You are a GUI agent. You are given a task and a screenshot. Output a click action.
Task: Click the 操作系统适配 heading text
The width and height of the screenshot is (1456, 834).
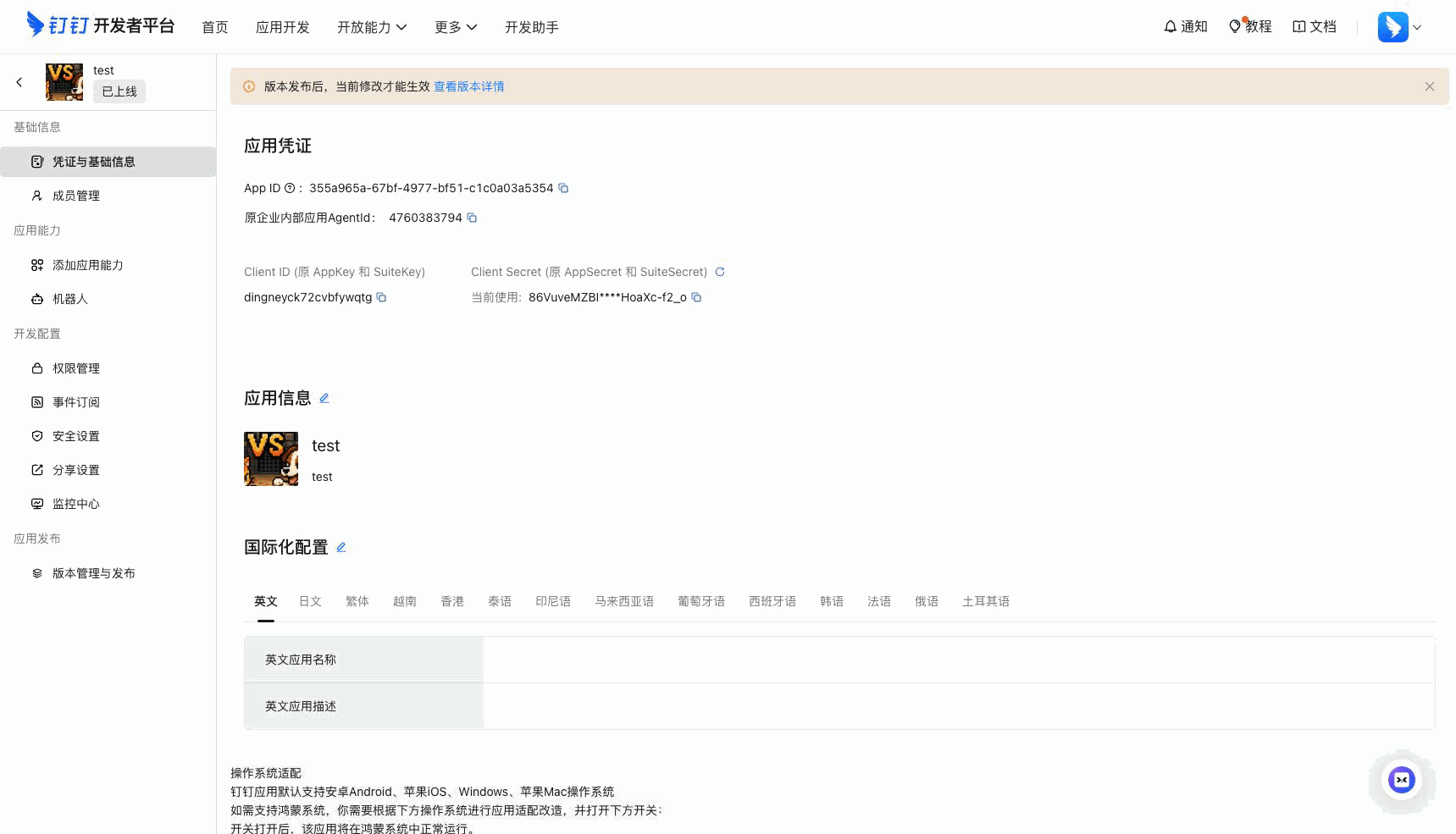click(x=266, y=773)
